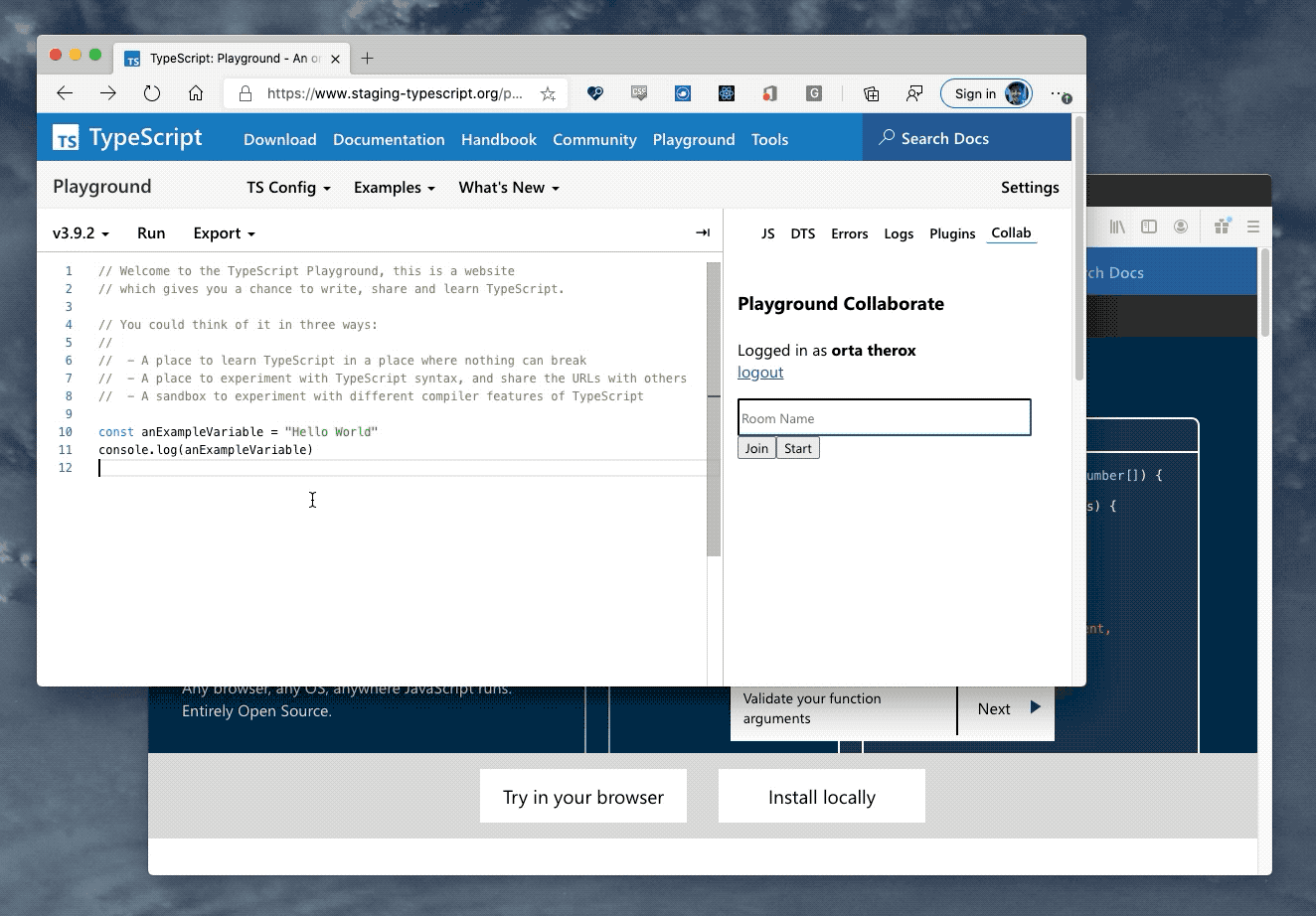Image resolution: width=1316 pixels, height=916 pixels.
Task: Open the browser's three-dot menu
Action: 1061,93
